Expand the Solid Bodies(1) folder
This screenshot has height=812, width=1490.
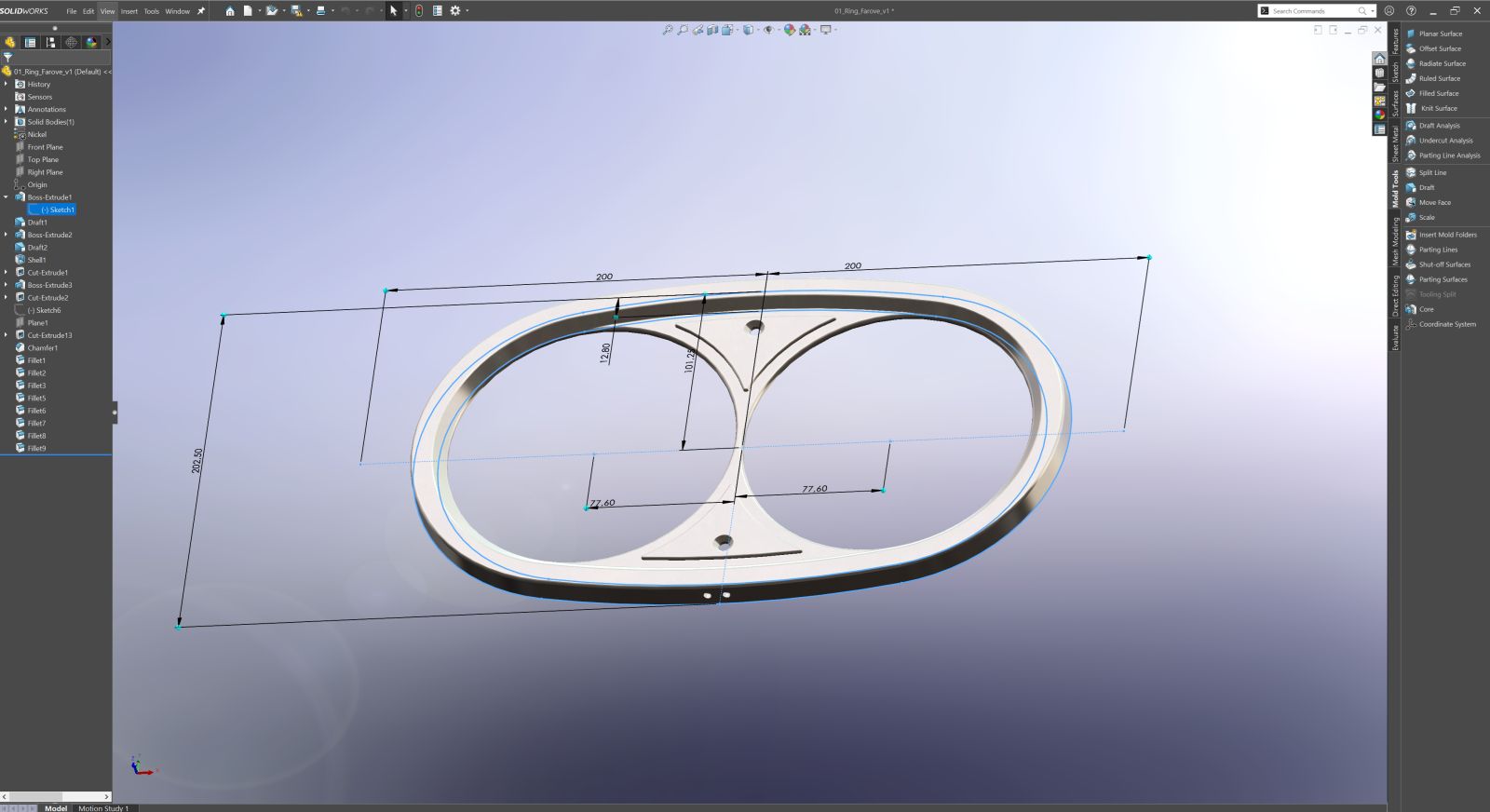(6, 122)
